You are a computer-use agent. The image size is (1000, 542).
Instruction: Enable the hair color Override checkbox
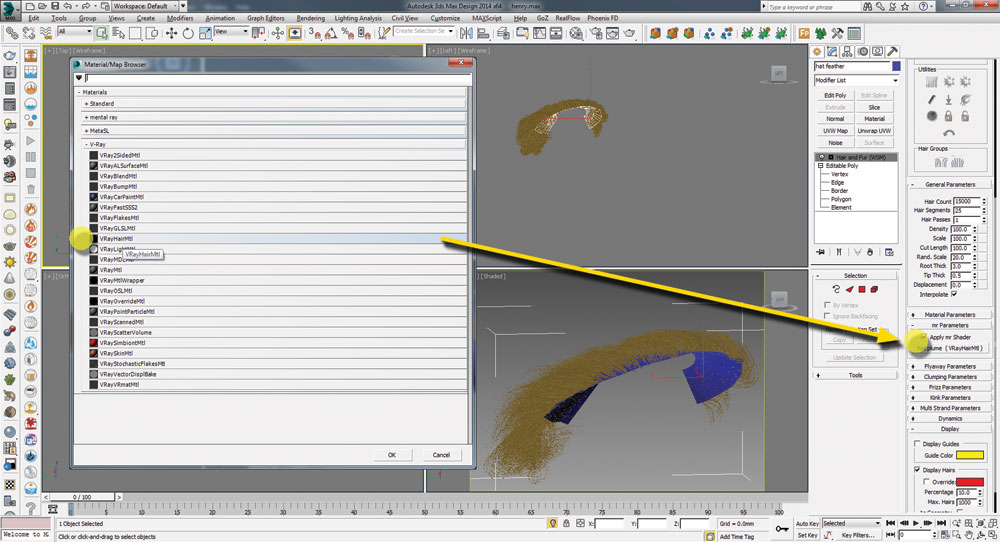tap(927, 482)
